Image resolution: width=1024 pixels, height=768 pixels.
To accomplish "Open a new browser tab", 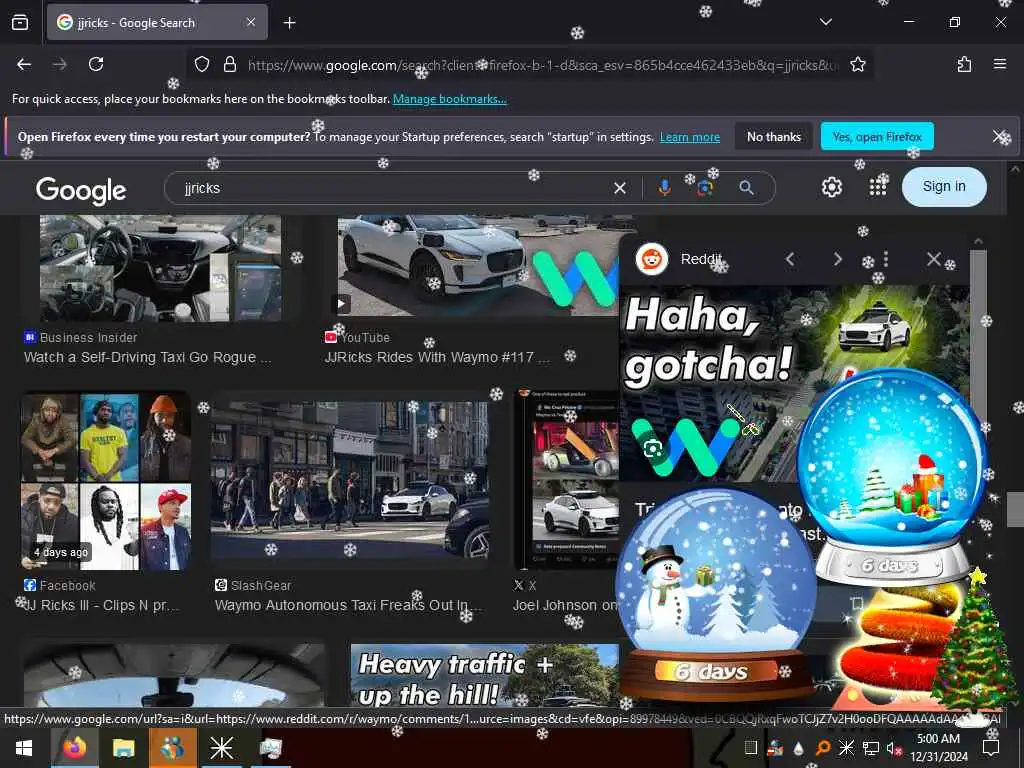I will (289, 23).
